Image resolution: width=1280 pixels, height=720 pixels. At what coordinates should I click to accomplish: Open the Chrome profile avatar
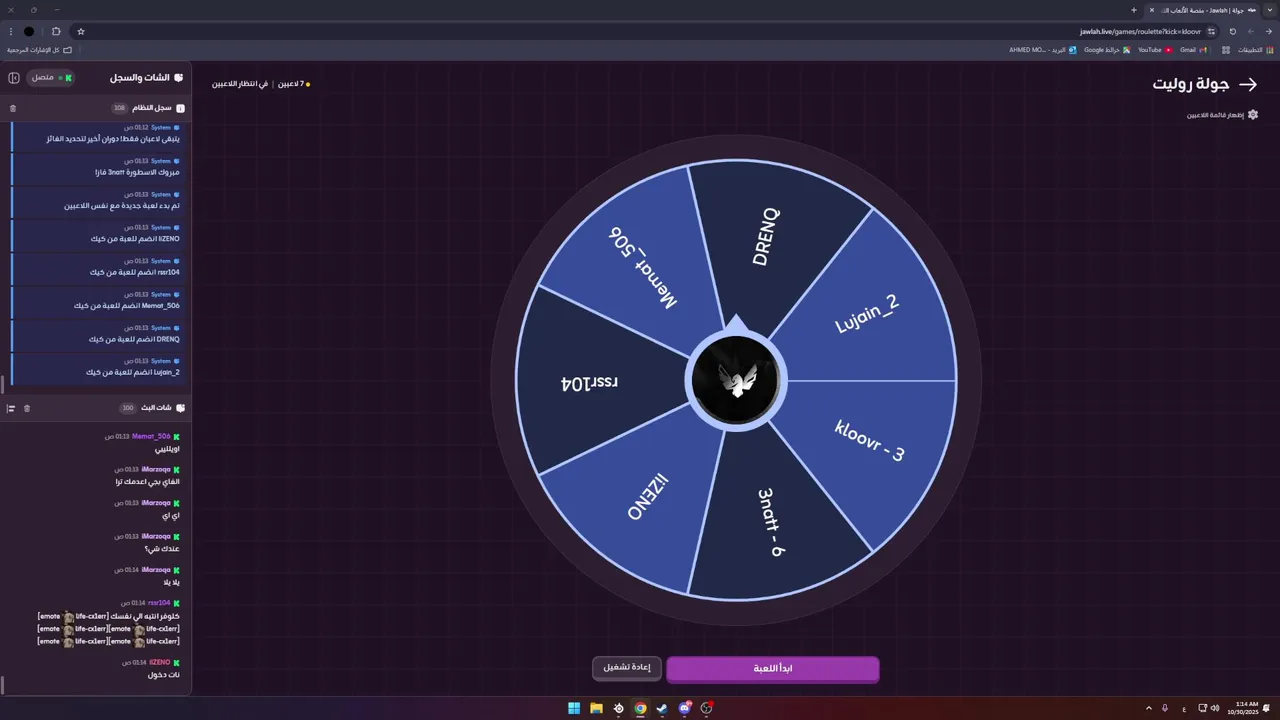tap(29, 31)
